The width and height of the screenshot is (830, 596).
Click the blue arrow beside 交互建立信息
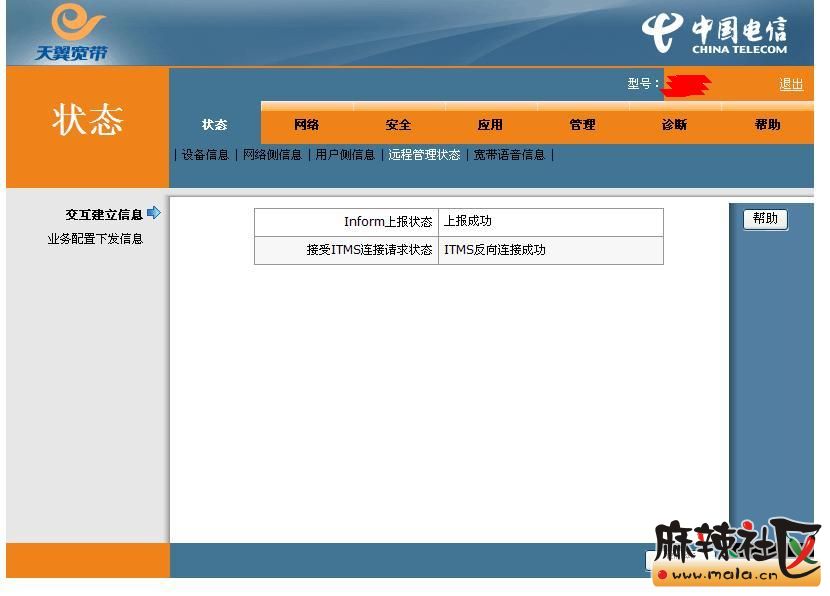[x=154, y=213]
